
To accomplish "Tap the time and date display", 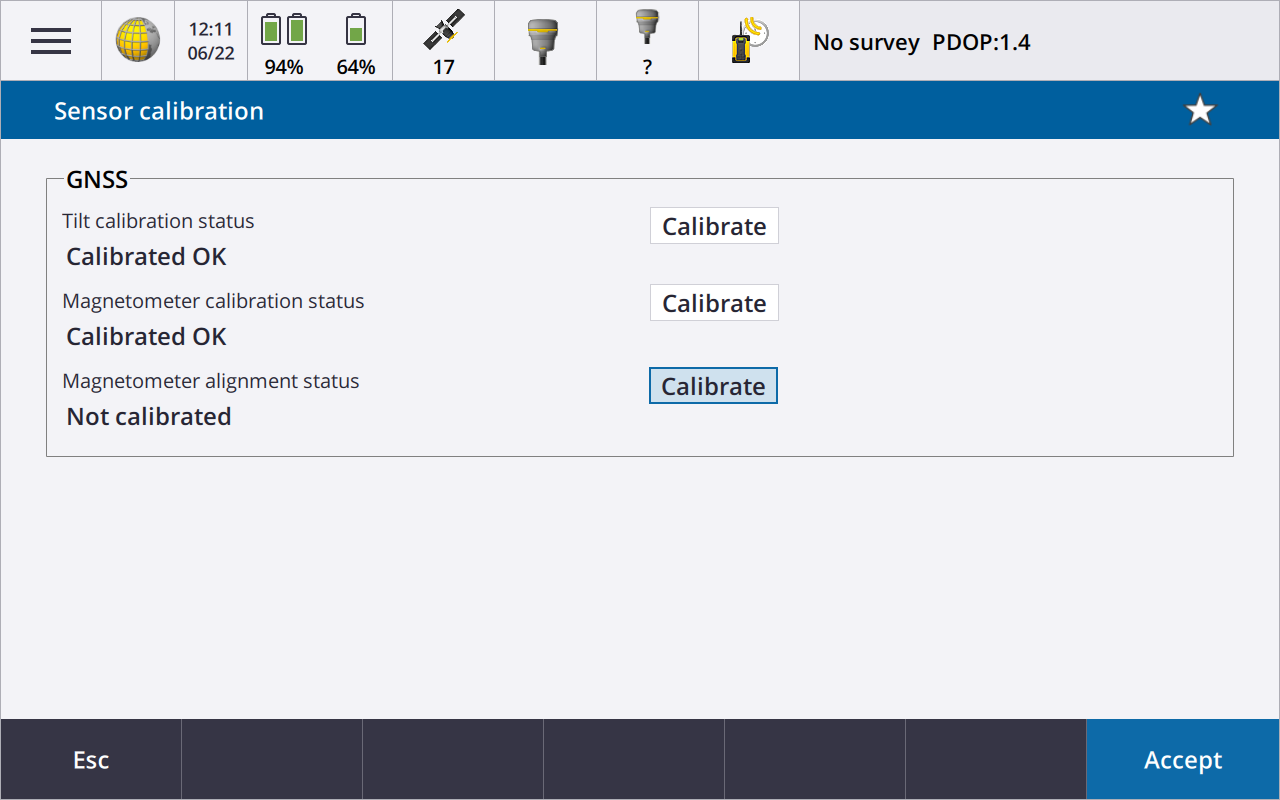I will pyautogui.click(x=211, y=41).
